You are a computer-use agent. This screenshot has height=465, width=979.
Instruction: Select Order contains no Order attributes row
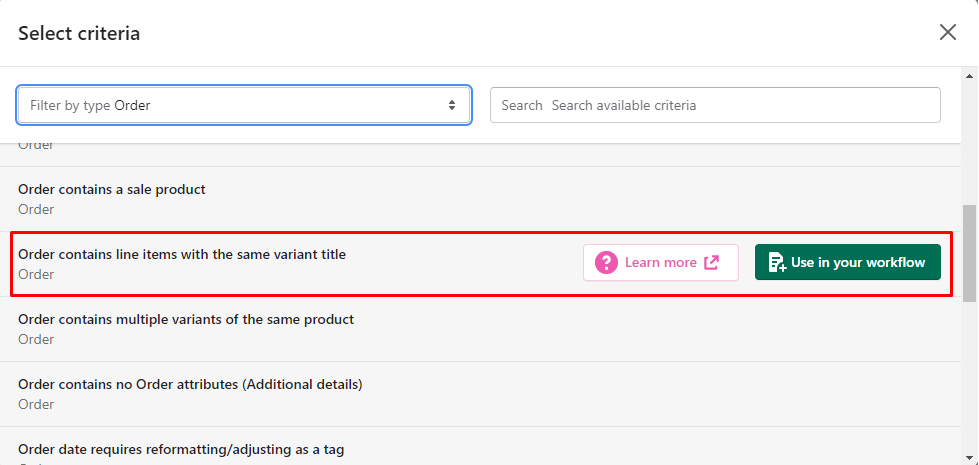click(480, 394)
